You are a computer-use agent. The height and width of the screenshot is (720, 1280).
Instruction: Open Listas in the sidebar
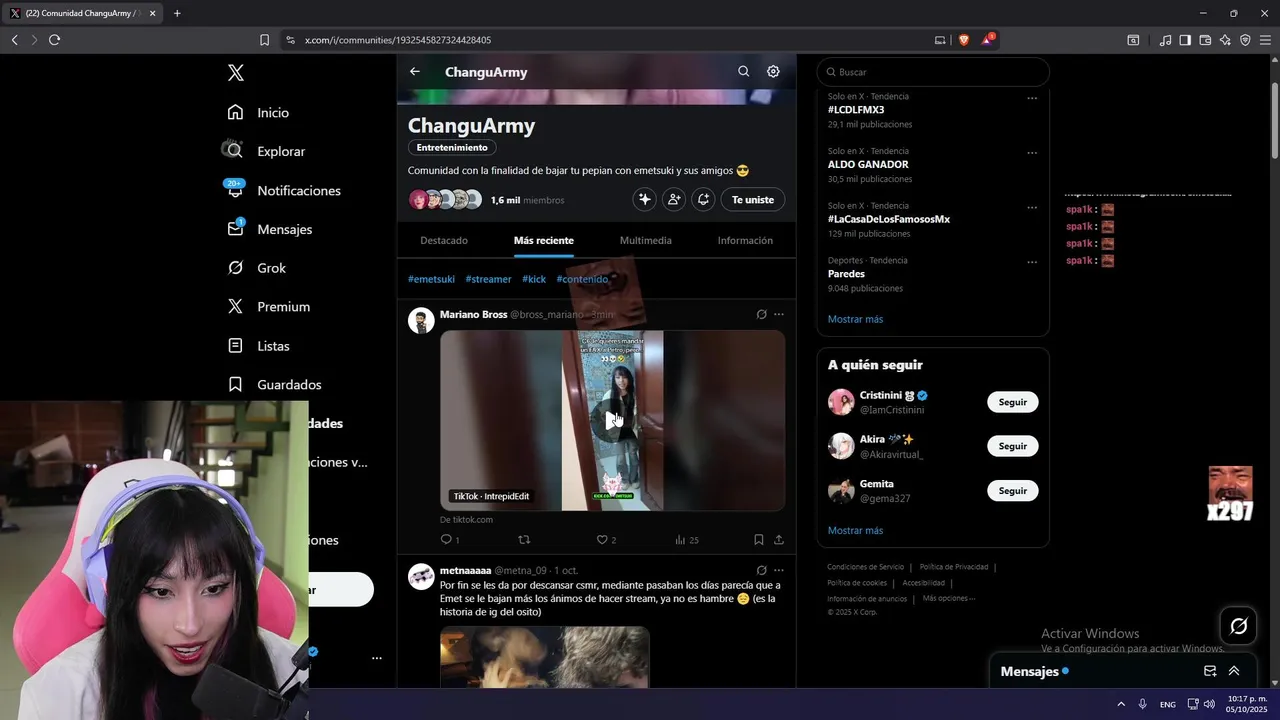pos(259,346)
